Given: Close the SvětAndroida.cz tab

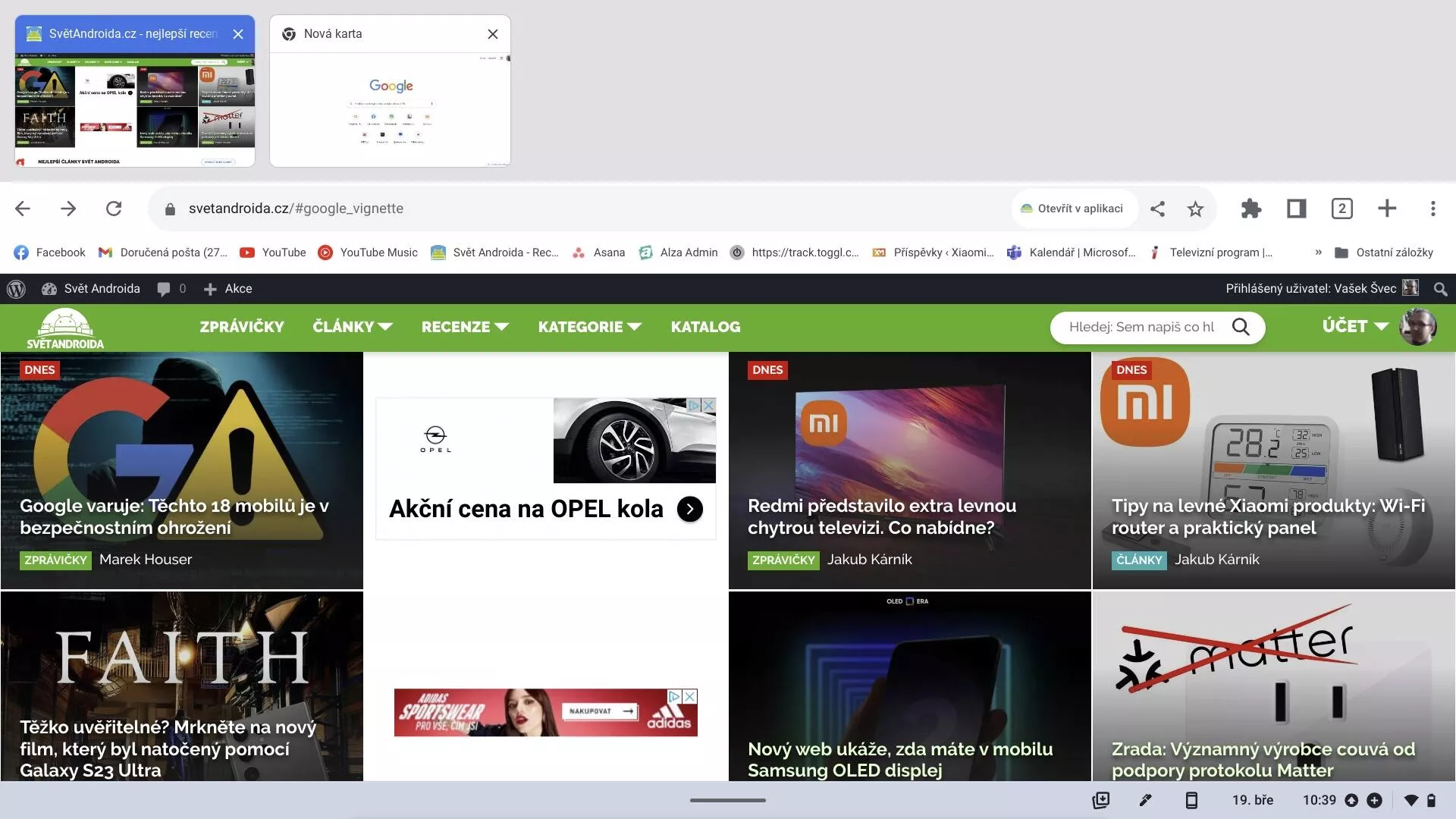Looking at the screenshot, I should [x=238, y=34].
